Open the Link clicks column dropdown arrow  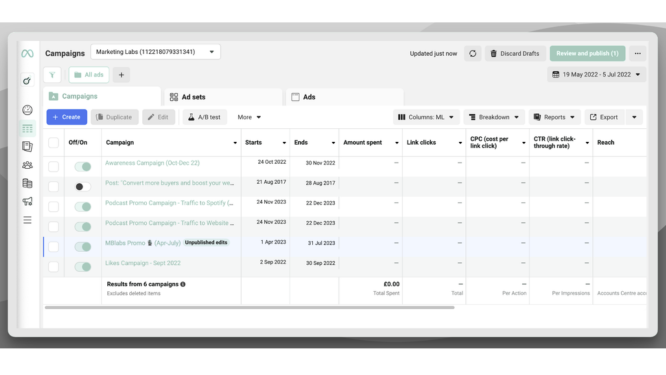tap(460, 143)
